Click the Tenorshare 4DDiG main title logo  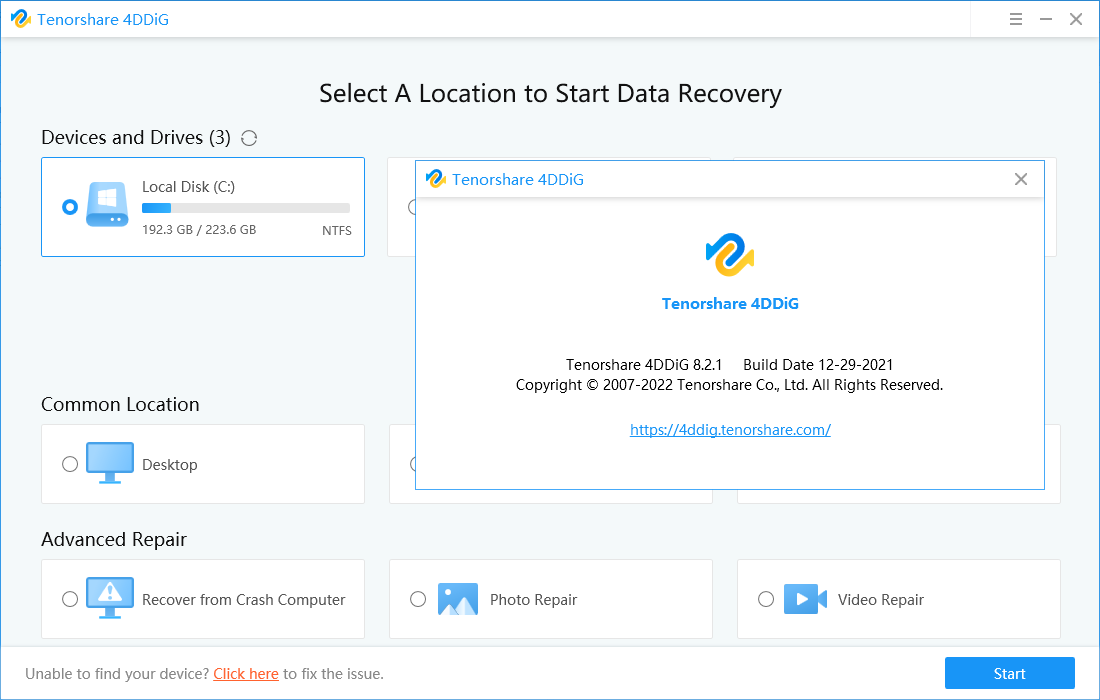point(21,19)
